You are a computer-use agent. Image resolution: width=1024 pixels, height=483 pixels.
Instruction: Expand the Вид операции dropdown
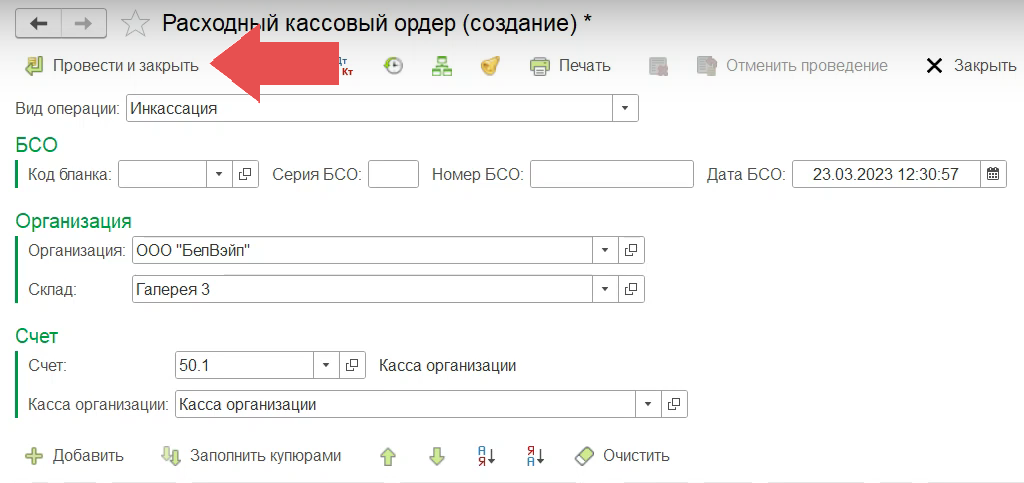coord(625,108)
